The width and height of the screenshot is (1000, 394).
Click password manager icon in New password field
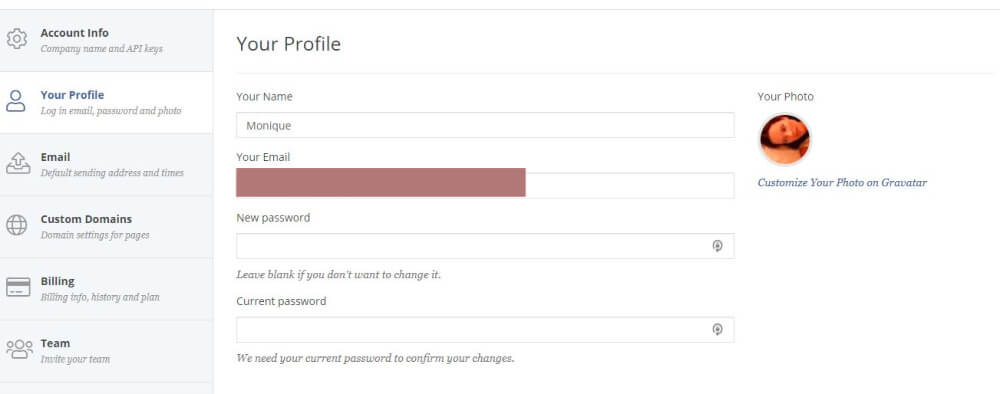click(x=717, y=246)
